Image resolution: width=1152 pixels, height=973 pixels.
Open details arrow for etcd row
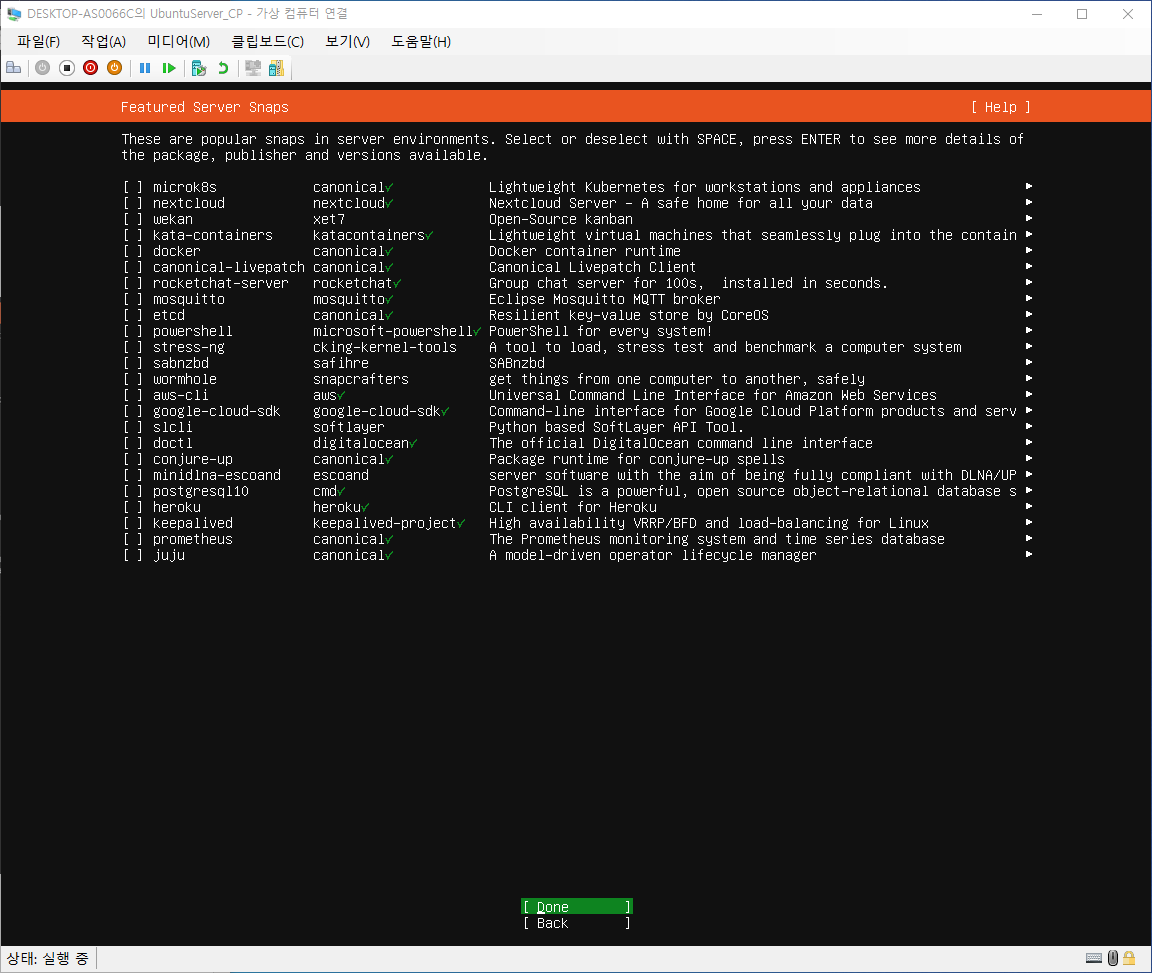pyautogui.click(x=1029, y=315)
